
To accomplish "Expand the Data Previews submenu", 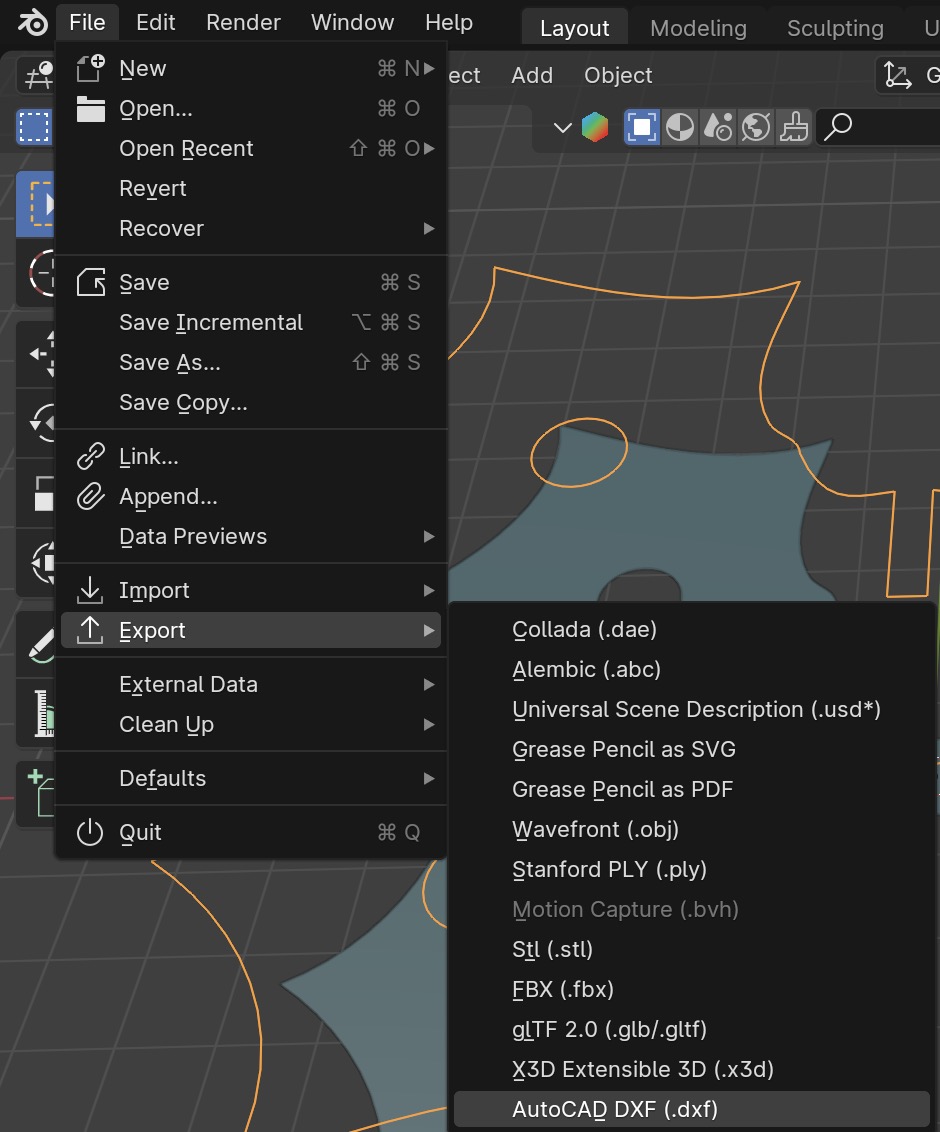I will pyautogui.click(x=251, y=536).
